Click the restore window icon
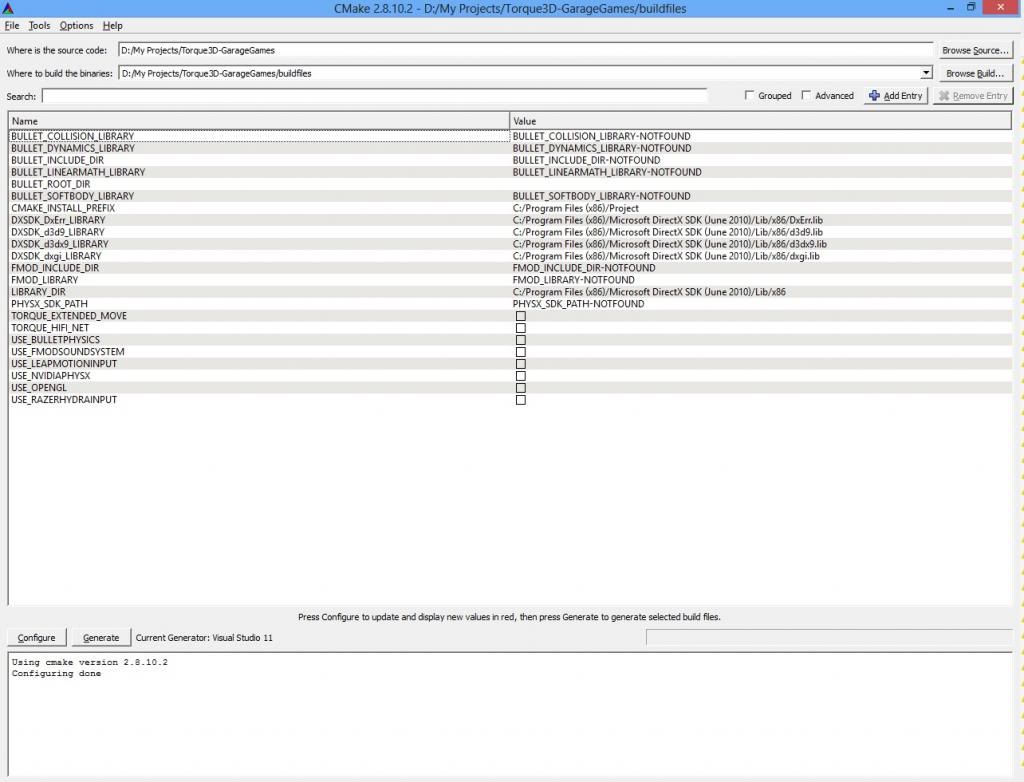The height and width of the screenshot is (782, 1024). (x=970, y=8)
